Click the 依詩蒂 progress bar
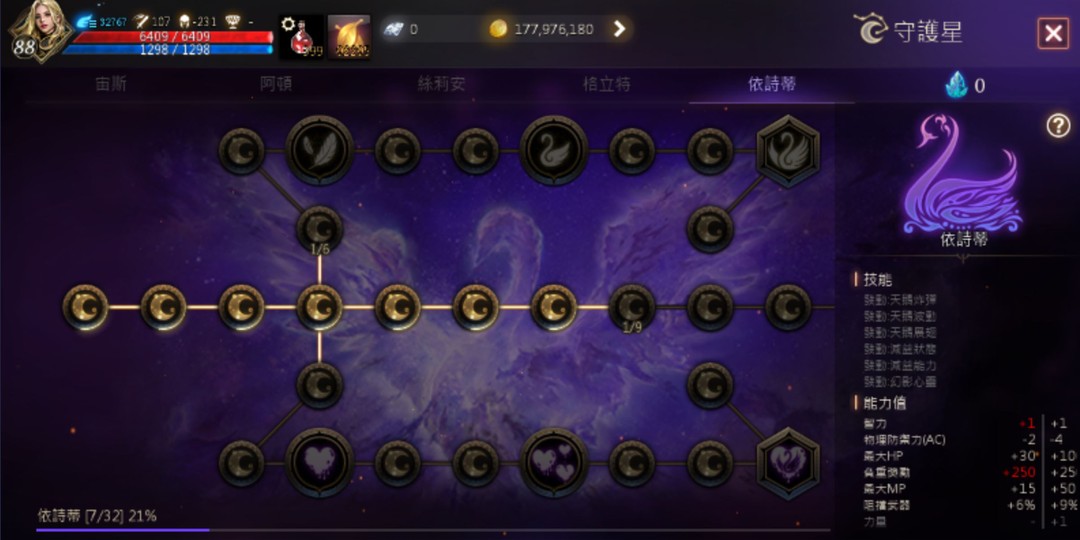The width and height of the screenshot is (1080, 540). (x=433, y=530)
